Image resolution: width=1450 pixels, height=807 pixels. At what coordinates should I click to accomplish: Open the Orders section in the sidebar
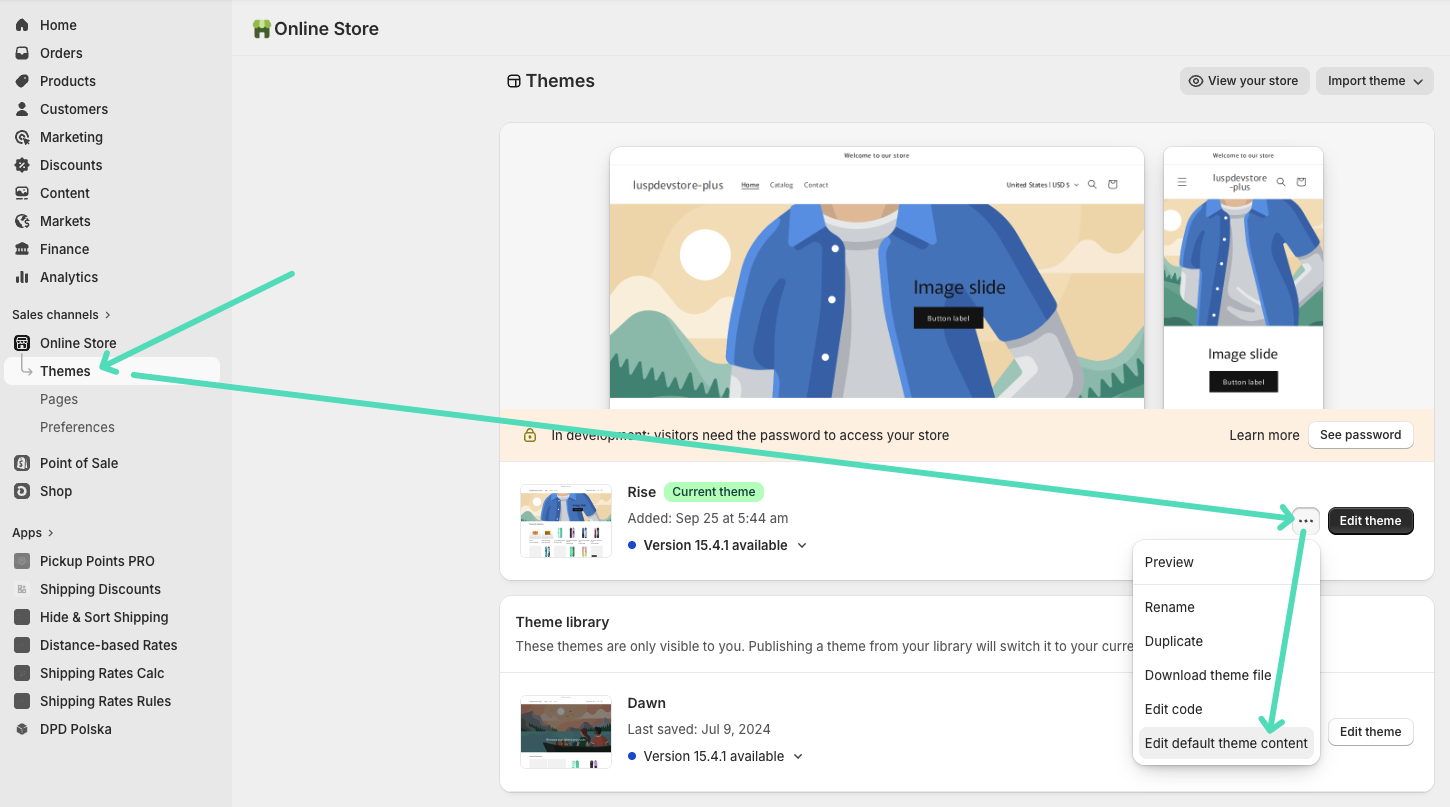(60, 52)
